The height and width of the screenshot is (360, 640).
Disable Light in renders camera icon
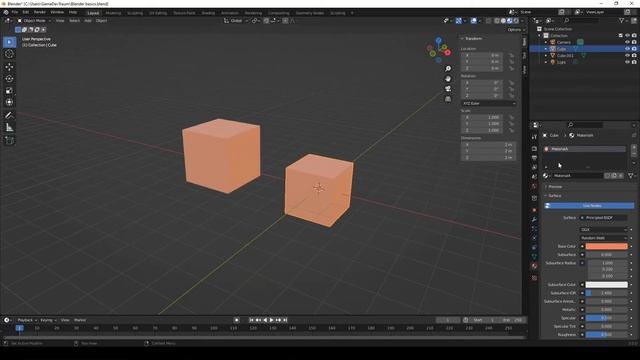coord(634,62)
